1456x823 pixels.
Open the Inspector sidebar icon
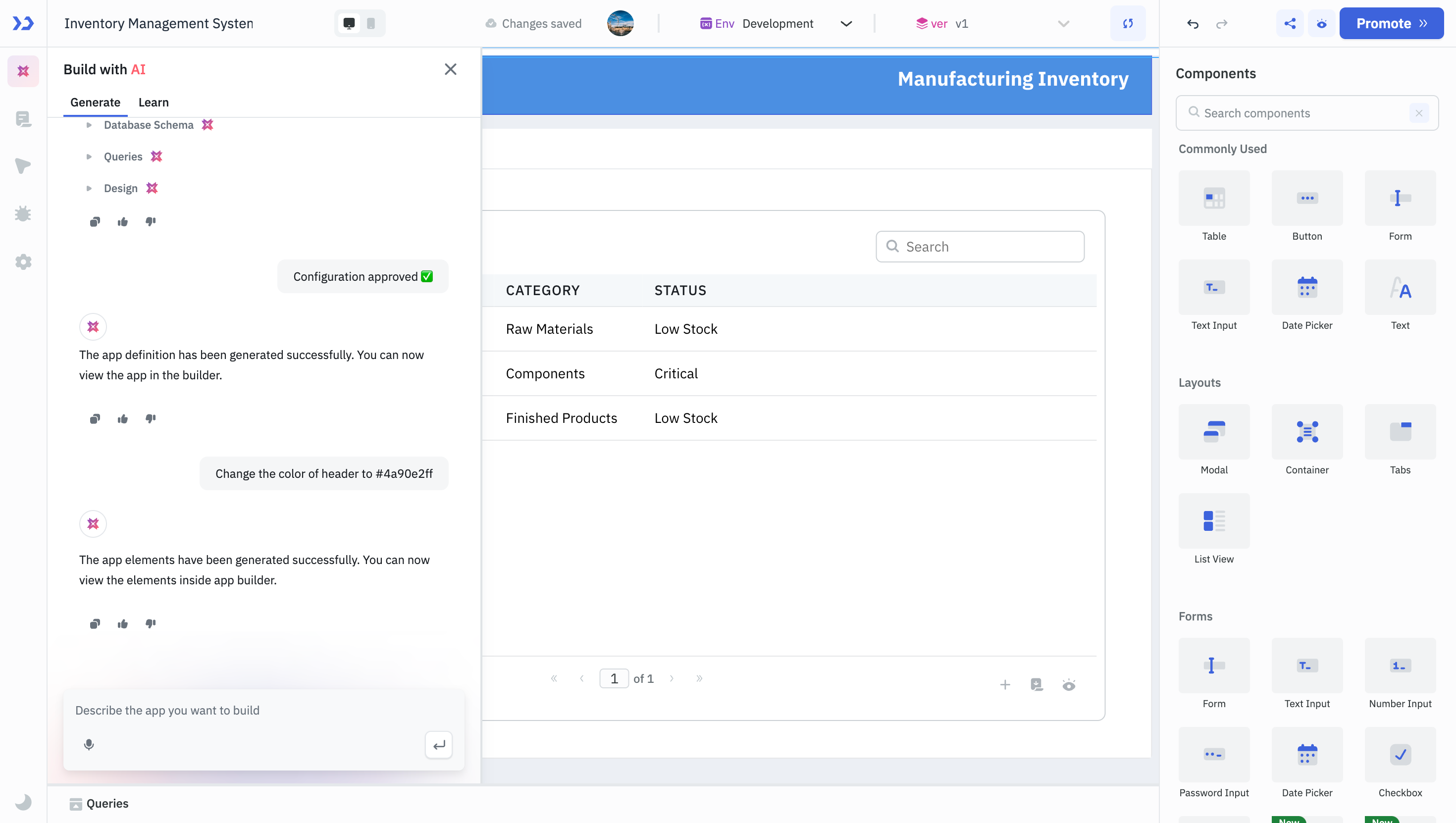pyautogui.click(x=23, y=166)
